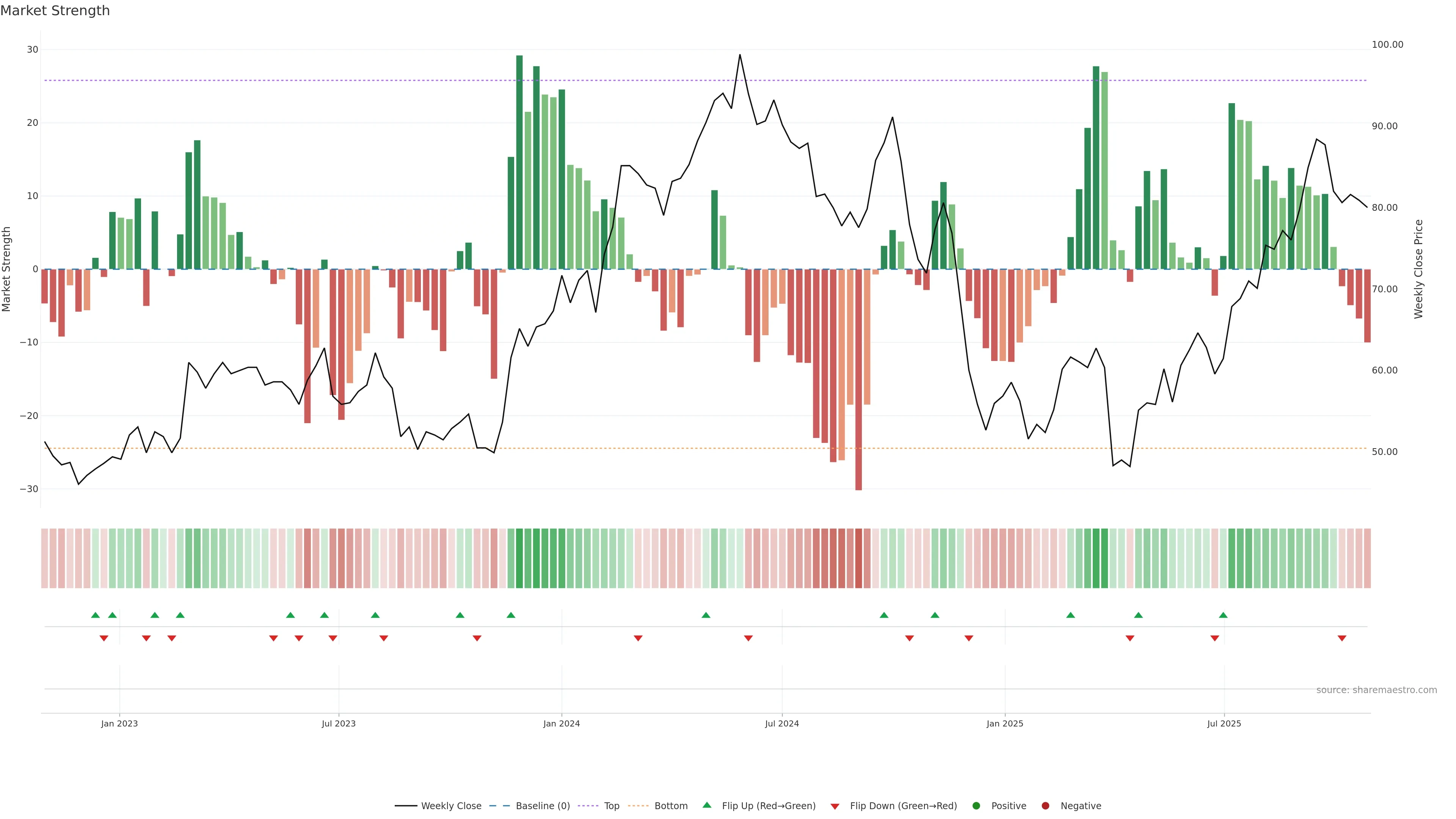This screenshot has height=819, width=1456.
Task: Click the Market Strength chart title
Action: [55, 11]
